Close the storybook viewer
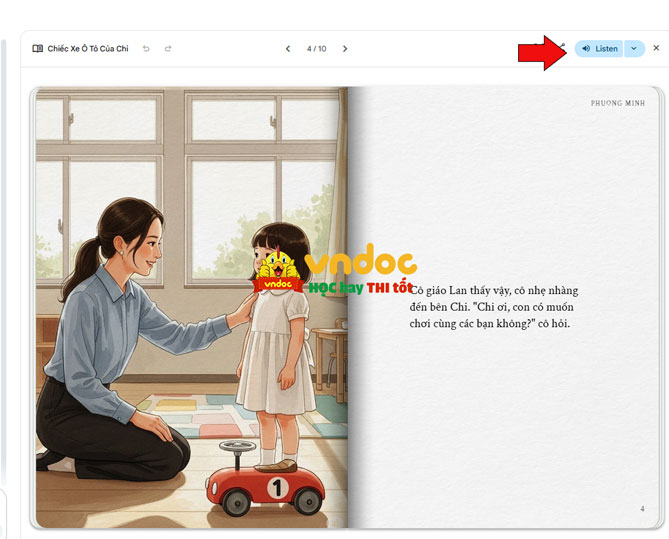The width and height of the screenshot is (669, 539). 656,48
